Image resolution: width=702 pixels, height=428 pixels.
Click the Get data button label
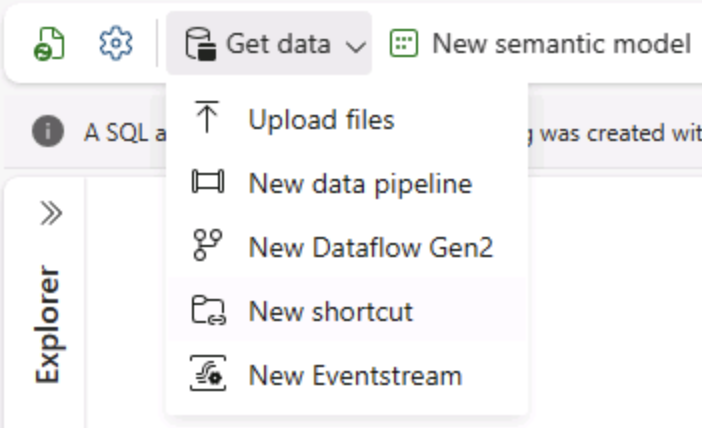[x=278, y=44]
